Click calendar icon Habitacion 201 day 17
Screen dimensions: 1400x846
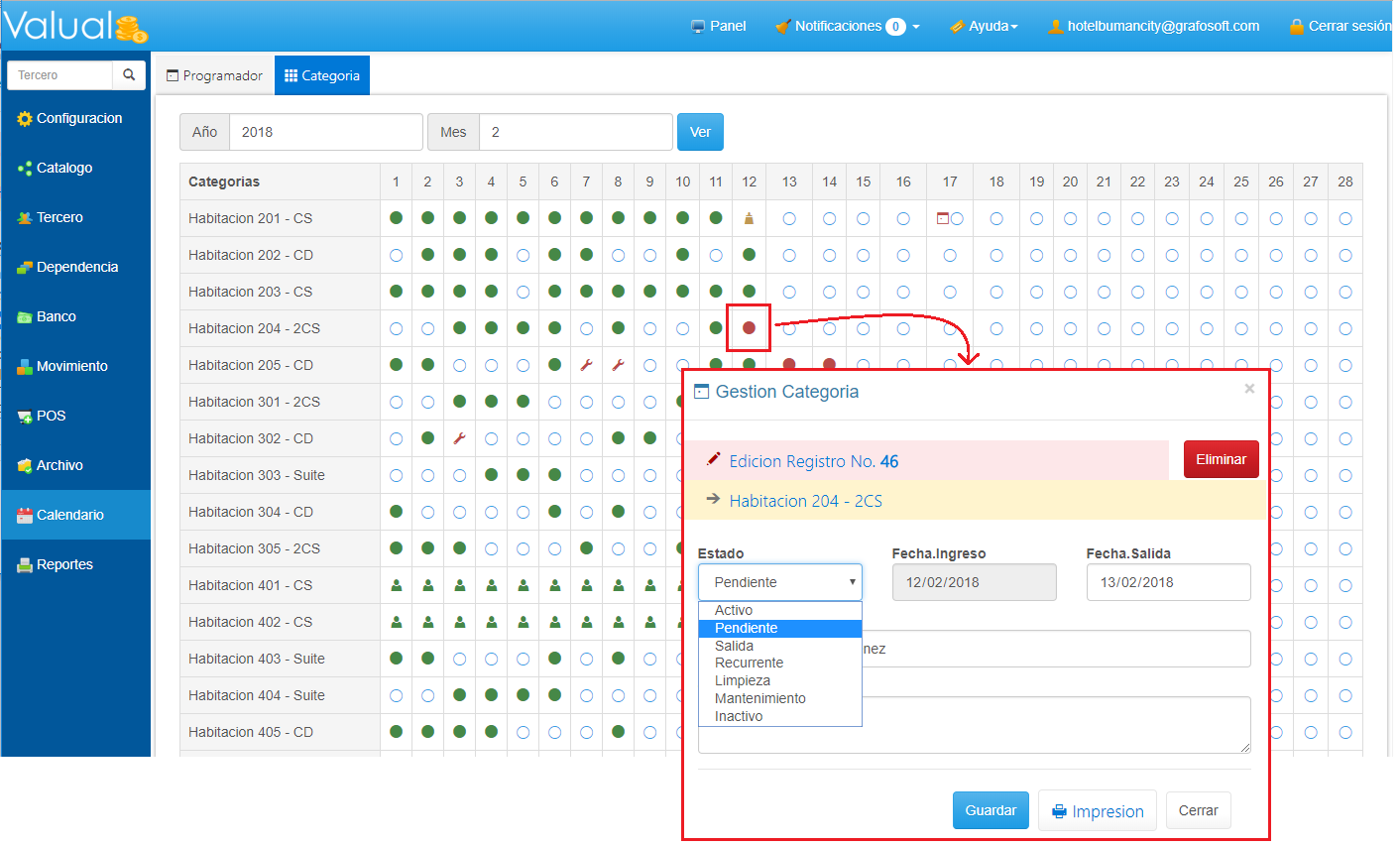943,218
